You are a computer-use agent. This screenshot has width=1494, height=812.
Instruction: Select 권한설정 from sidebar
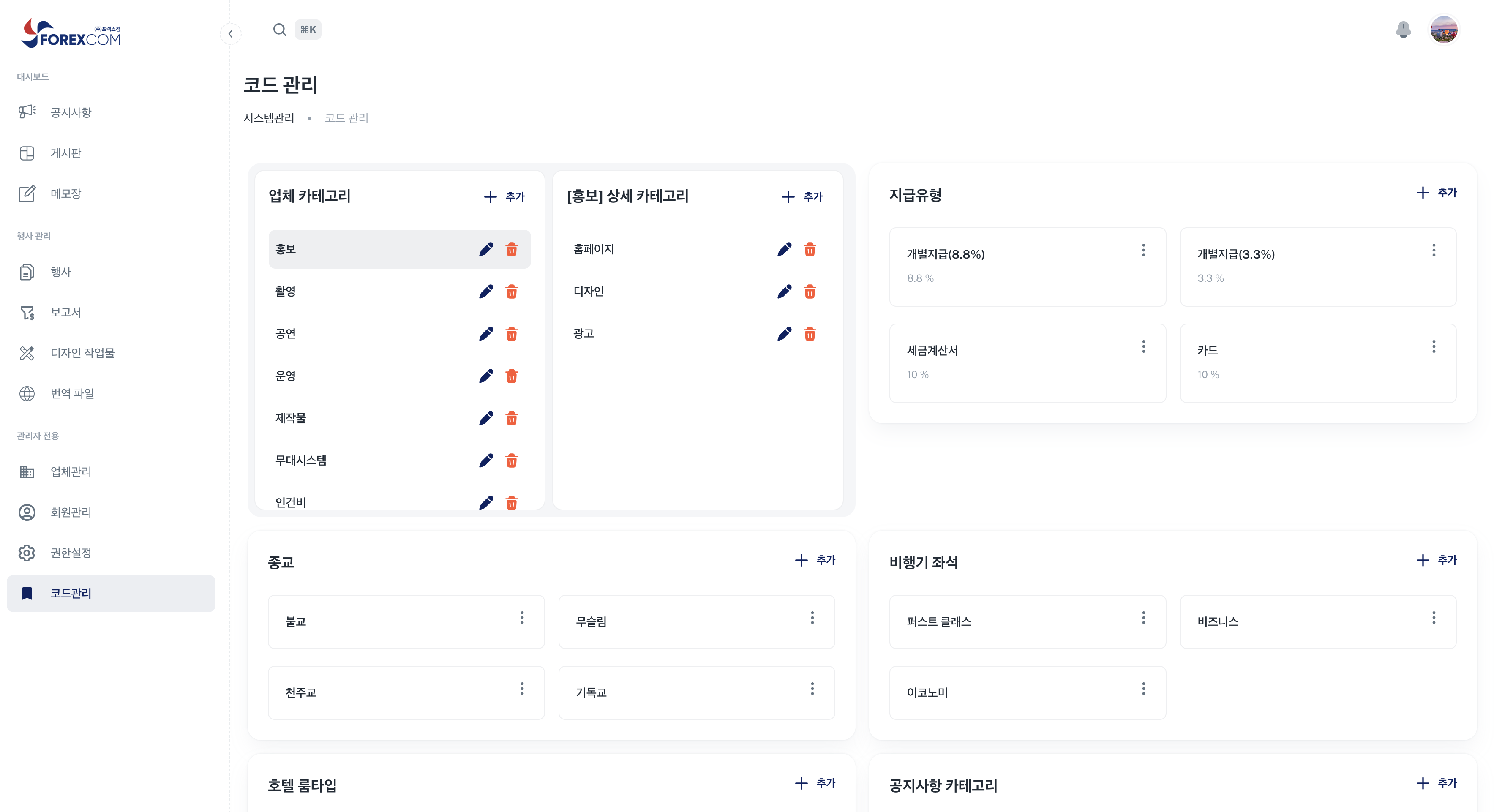click(71, 553)
